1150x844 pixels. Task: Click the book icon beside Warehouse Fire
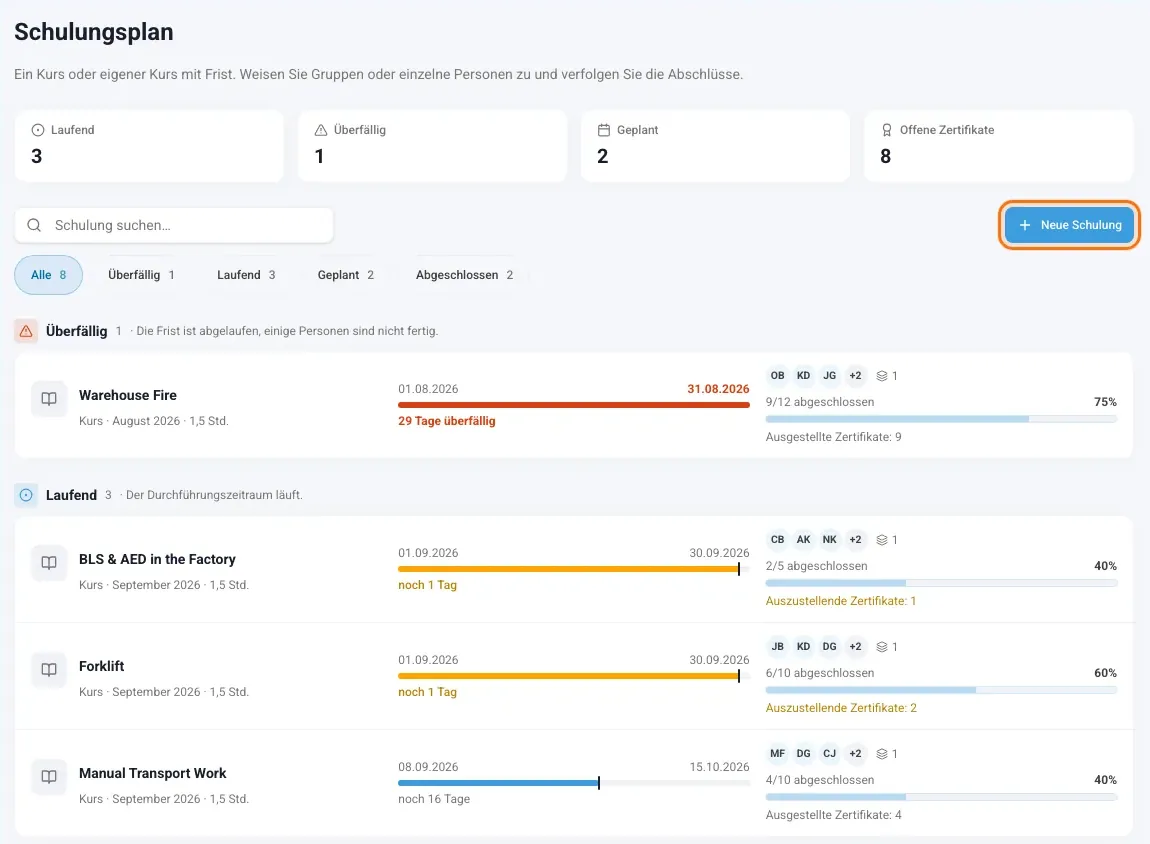49,399
